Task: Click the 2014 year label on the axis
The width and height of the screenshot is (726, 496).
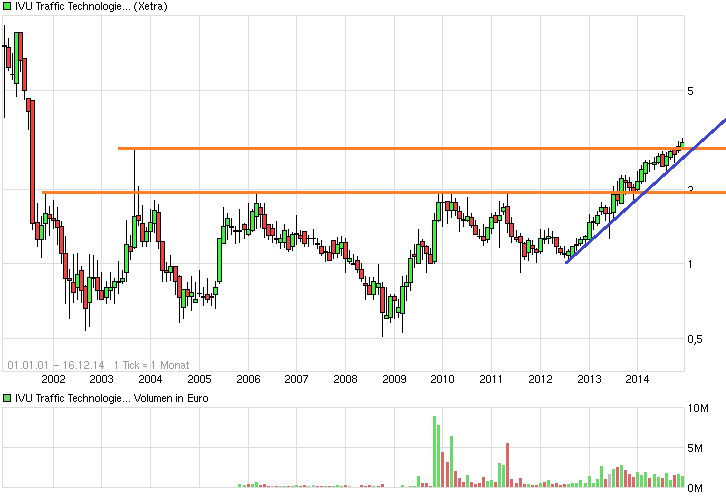Action: tap(637, 379)
